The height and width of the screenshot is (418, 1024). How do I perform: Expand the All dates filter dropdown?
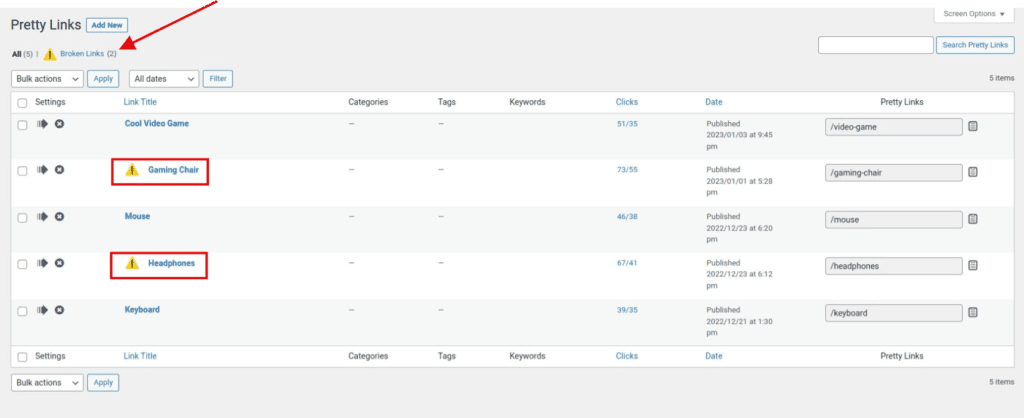coord(163,78)
